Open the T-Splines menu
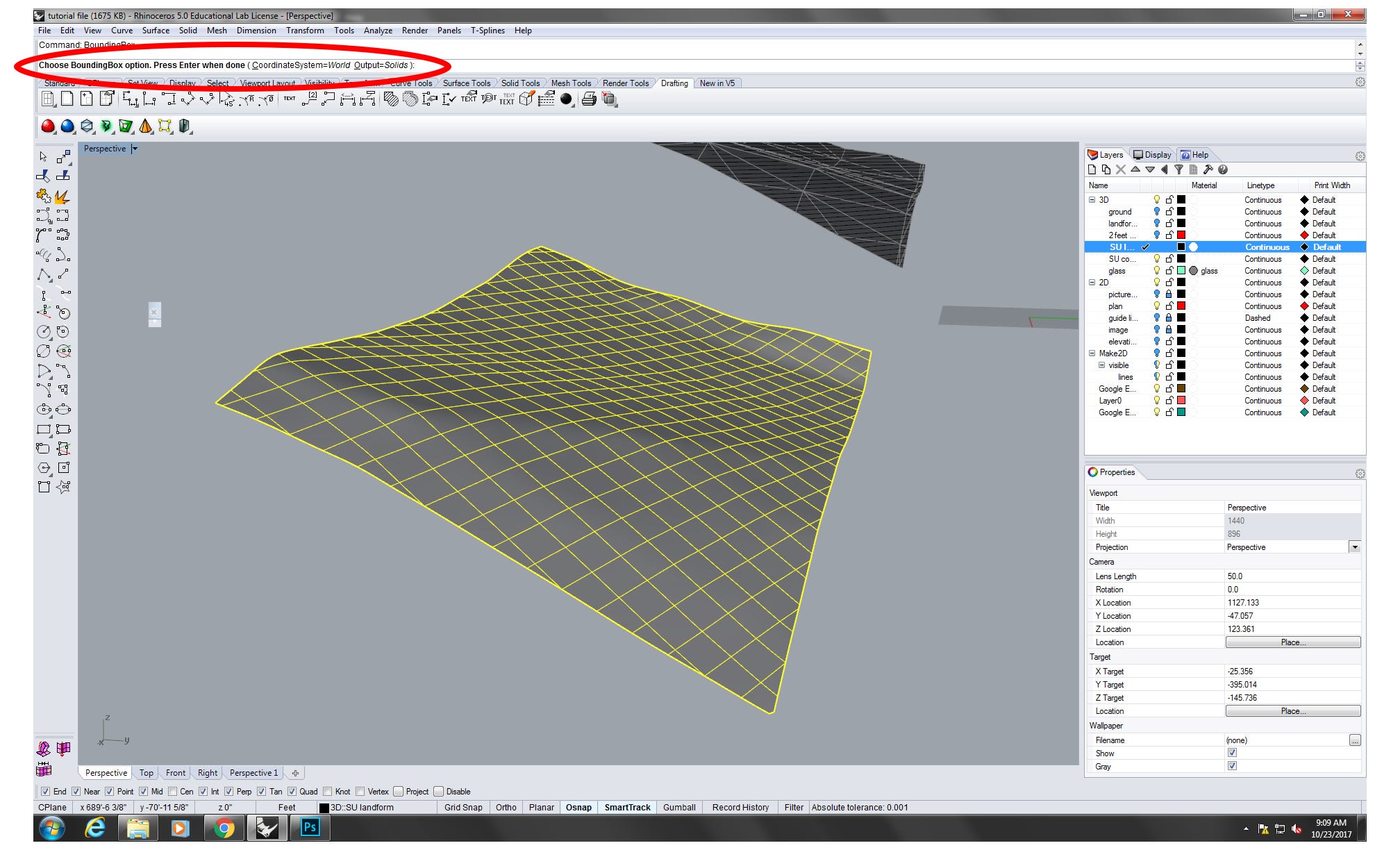This screenshot has height=850, width=1400. (487, 31)
